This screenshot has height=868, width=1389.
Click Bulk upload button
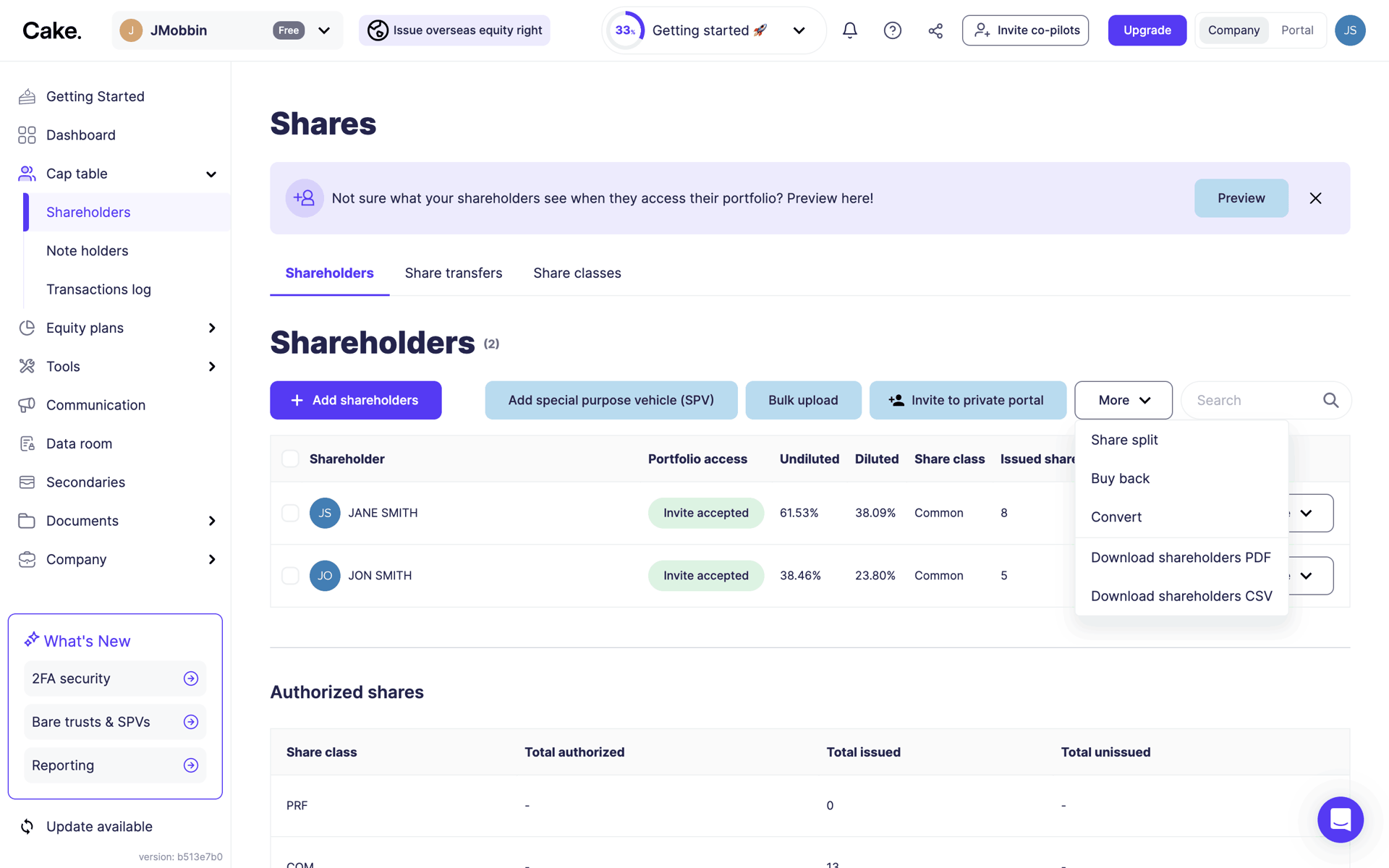click(803, 400)
